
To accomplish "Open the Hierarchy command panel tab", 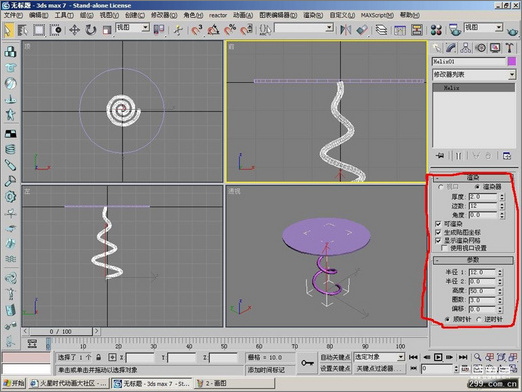I will pos(465,49).
